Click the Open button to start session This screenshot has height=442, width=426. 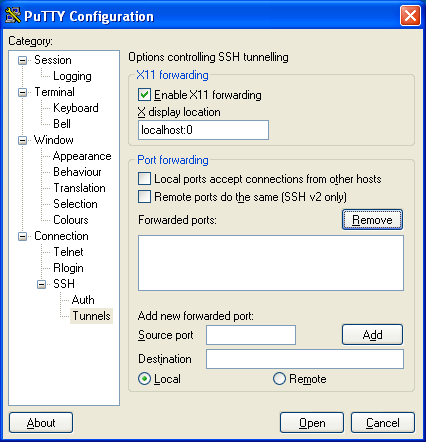(312, 423)
